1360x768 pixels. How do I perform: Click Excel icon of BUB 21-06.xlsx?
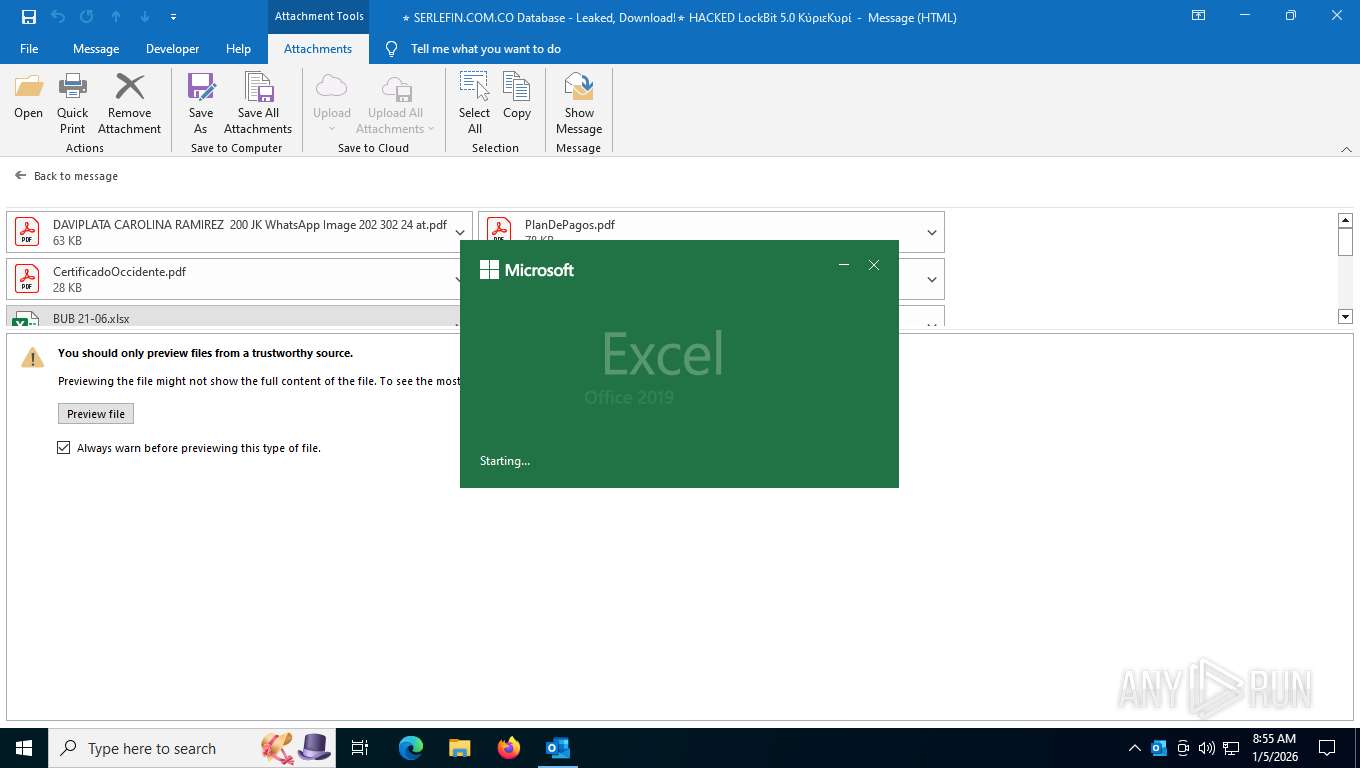click(x=27, y=319)
